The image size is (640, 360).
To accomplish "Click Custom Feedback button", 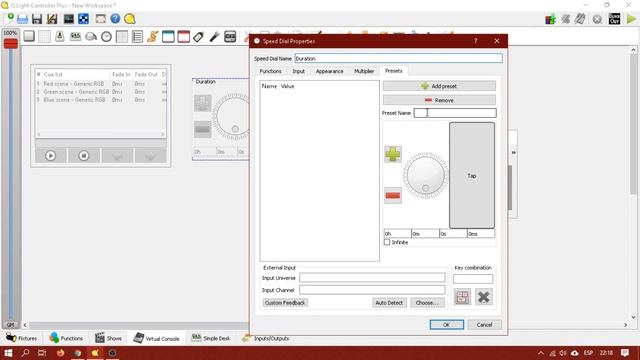I will pos(285,303).
